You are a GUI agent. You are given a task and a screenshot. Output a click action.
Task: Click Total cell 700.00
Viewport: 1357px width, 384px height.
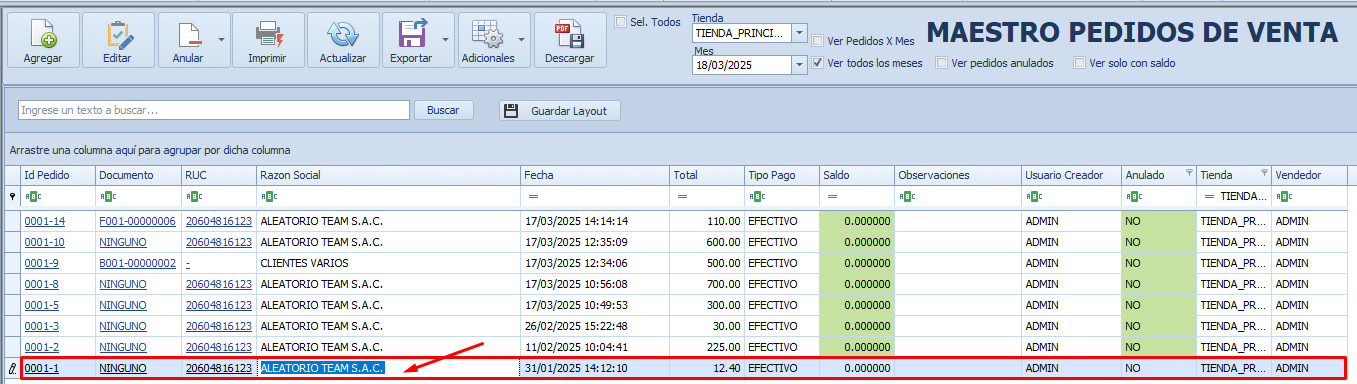(707, 284)
